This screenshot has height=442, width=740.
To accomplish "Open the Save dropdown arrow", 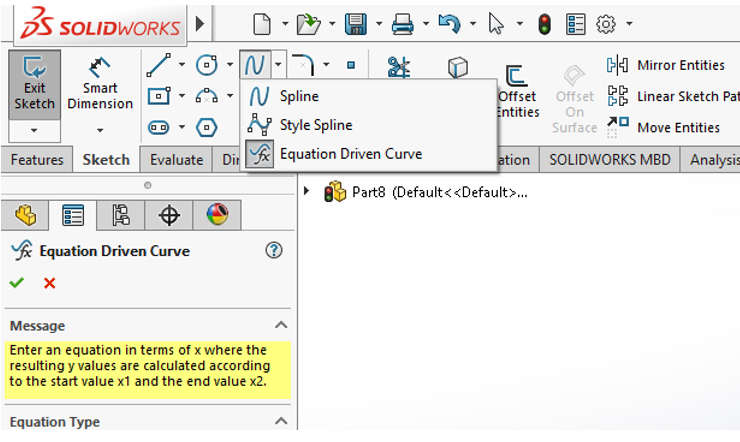I will pyautogui.click(x=379, y=23).
